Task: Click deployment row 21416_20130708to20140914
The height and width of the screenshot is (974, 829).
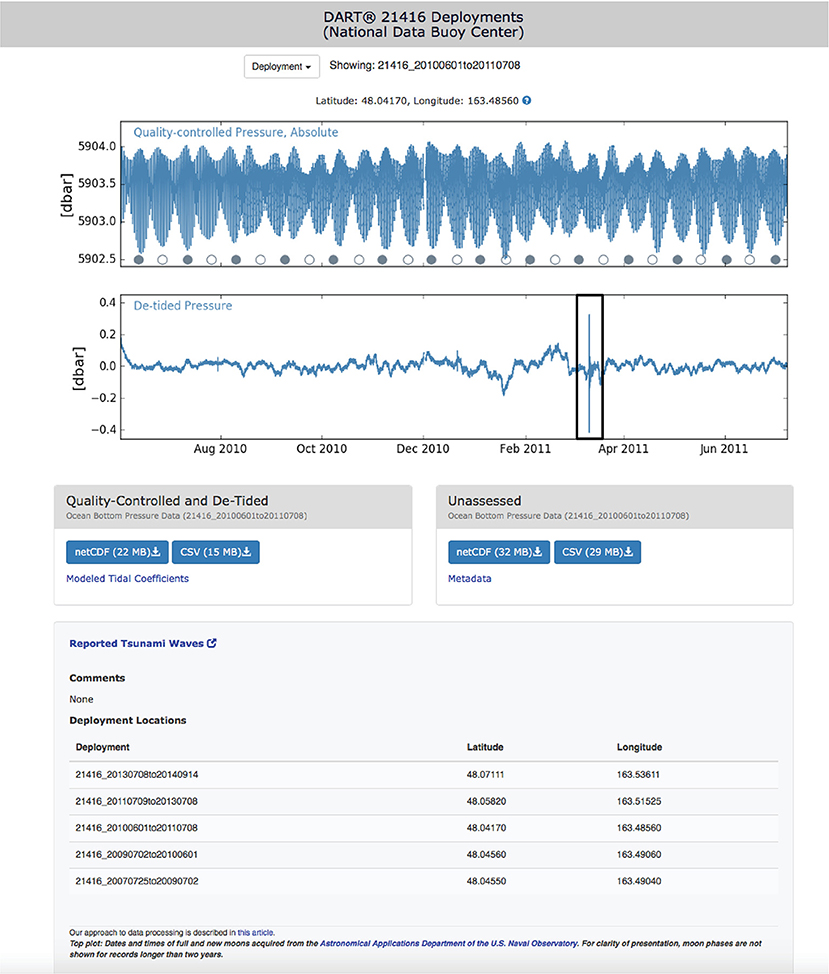Action: point(424,775)
